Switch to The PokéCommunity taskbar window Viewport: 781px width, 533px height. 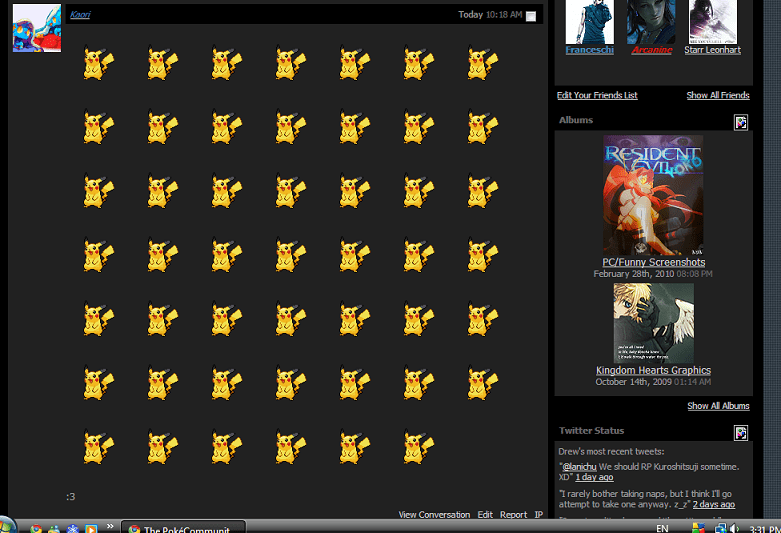184,527
